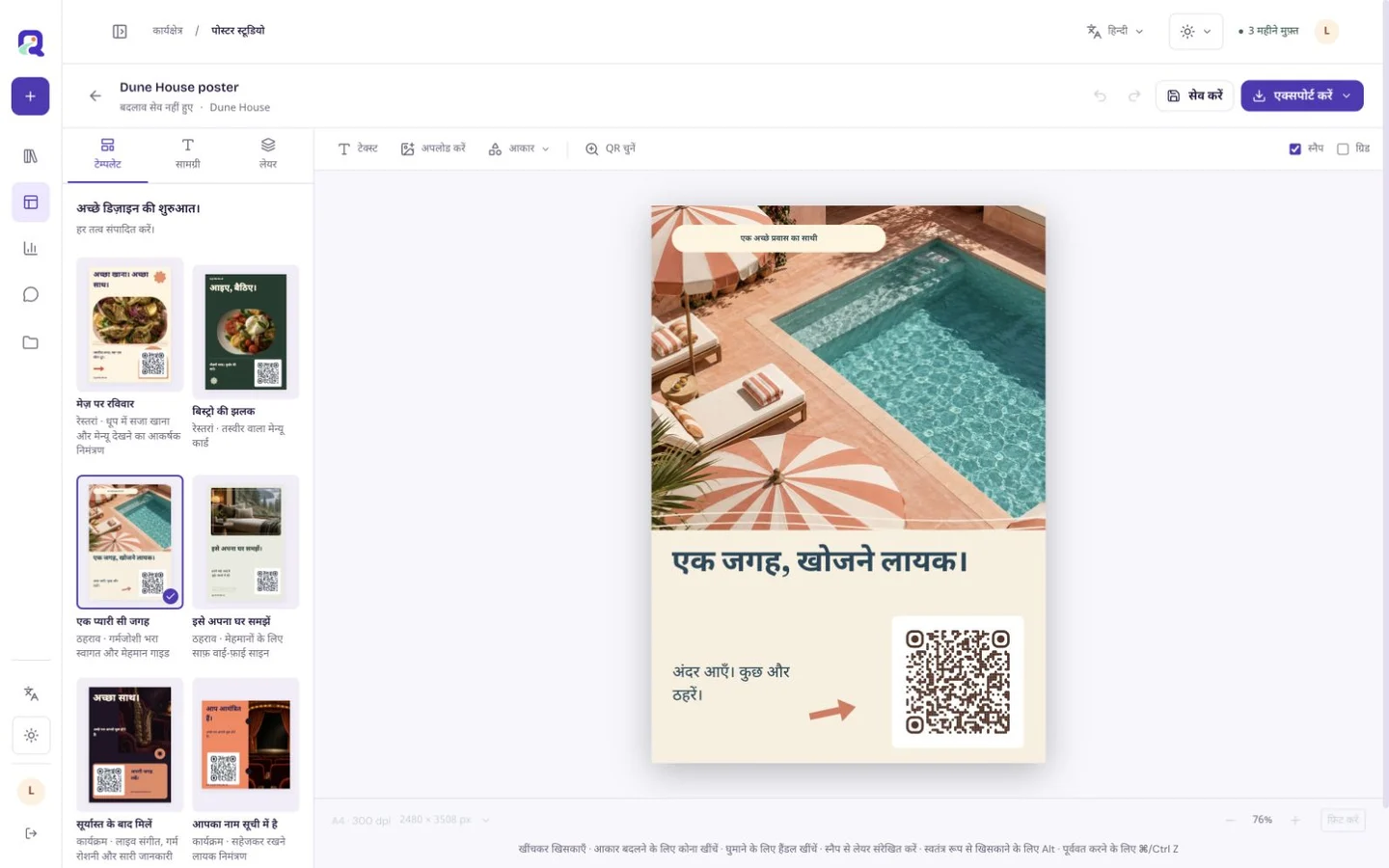Click the अपलोड करें button
Screen dimensions: 1389x868
[433, 149]
